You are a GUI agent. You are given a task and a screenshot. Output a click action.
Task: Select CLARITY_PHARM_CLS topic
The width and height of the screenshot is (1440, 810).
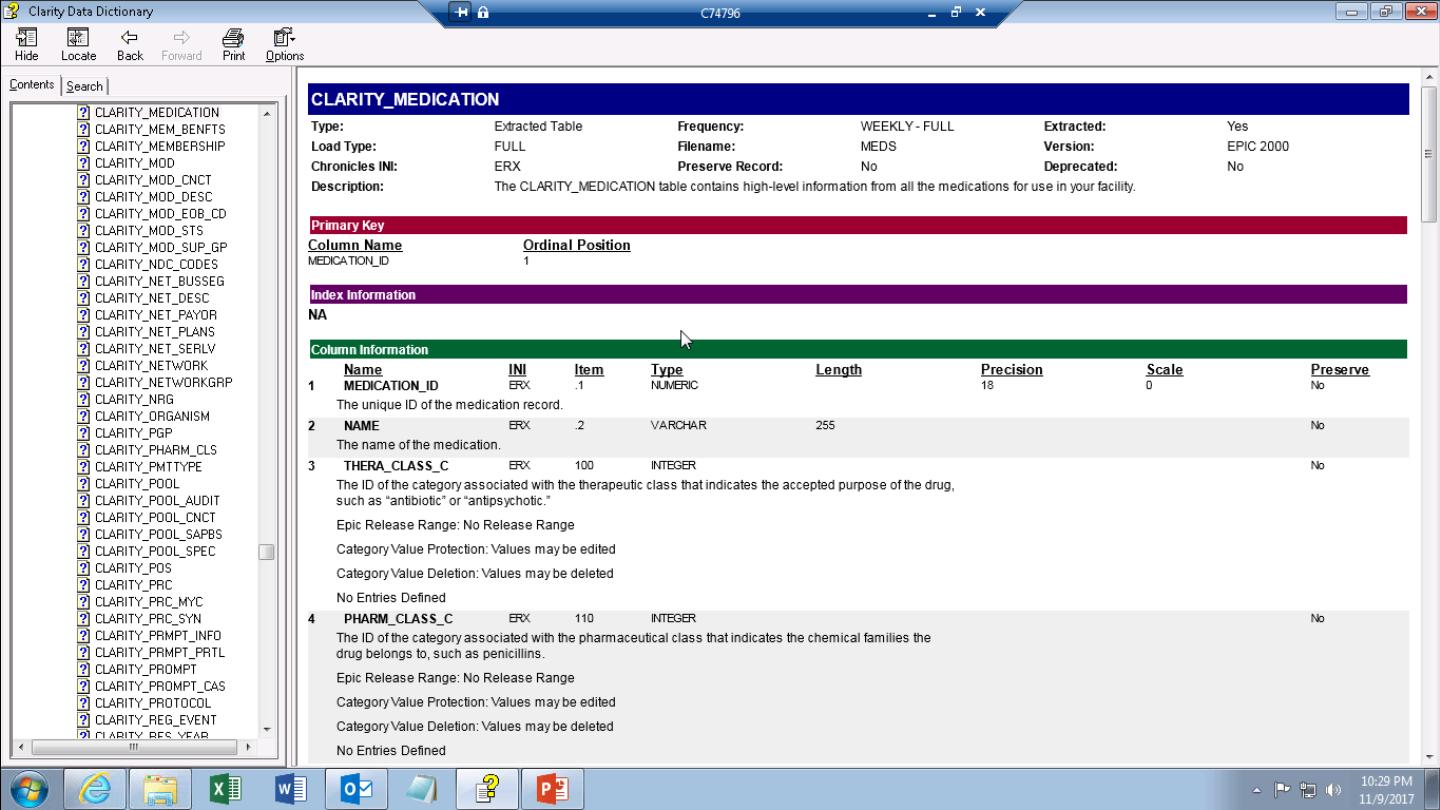[x=155, y=450]
